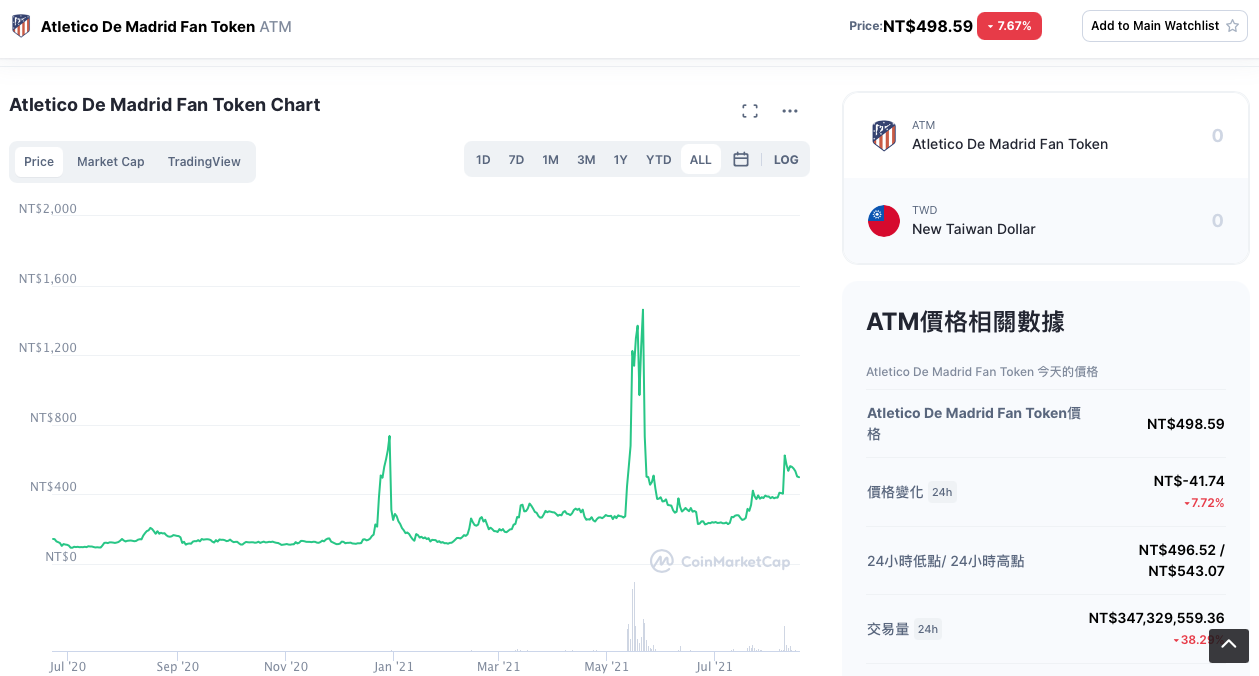The image size is (1259, 676).
Task: Select the 1D time range
Action: [483, 159]
